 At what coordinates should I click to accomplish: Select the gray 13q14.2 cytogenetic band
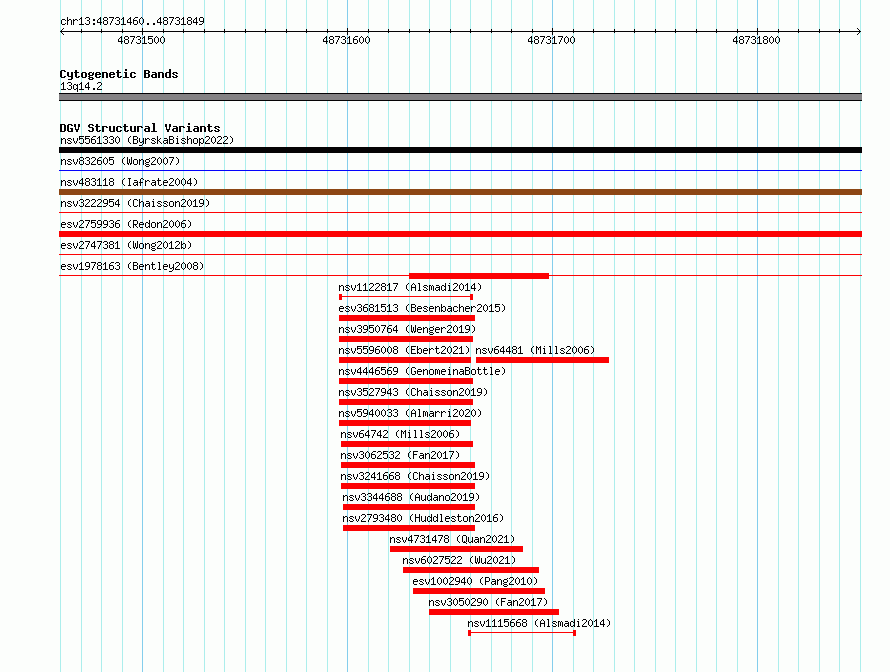pos(460,97)
